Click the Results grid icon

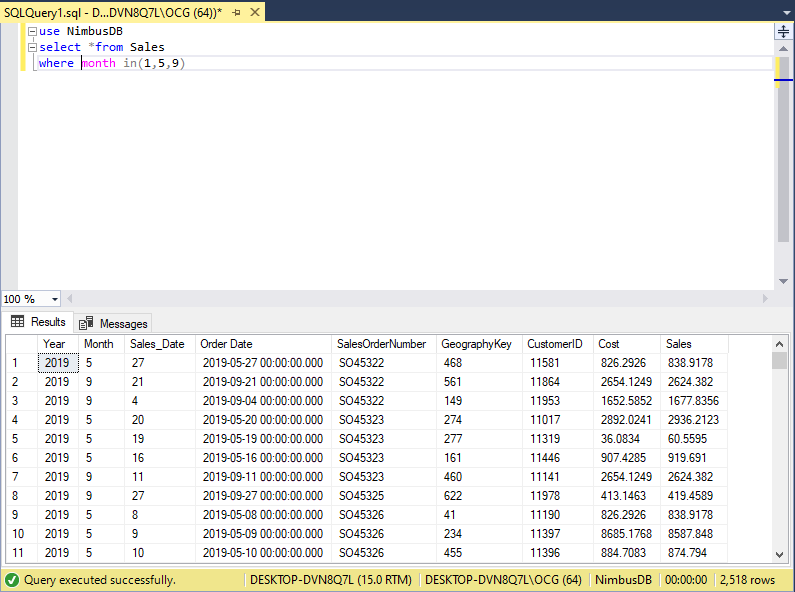(x=17, y=321)
